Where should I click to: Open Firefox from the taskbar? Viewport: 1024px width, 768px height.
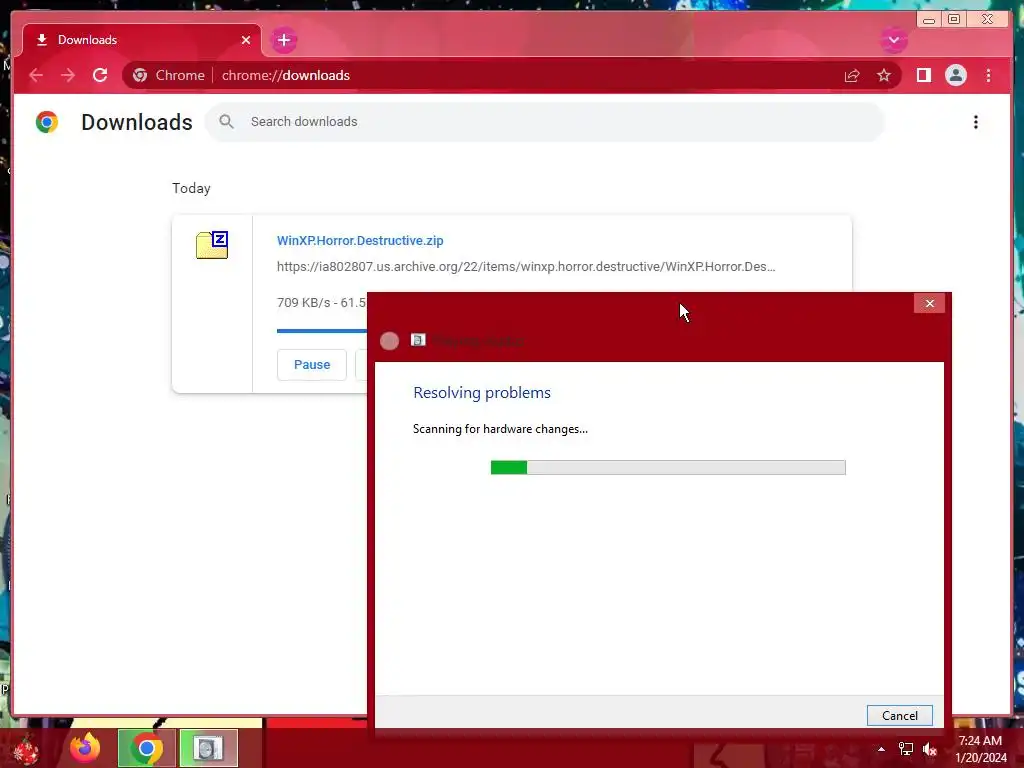tap(86, 748)
